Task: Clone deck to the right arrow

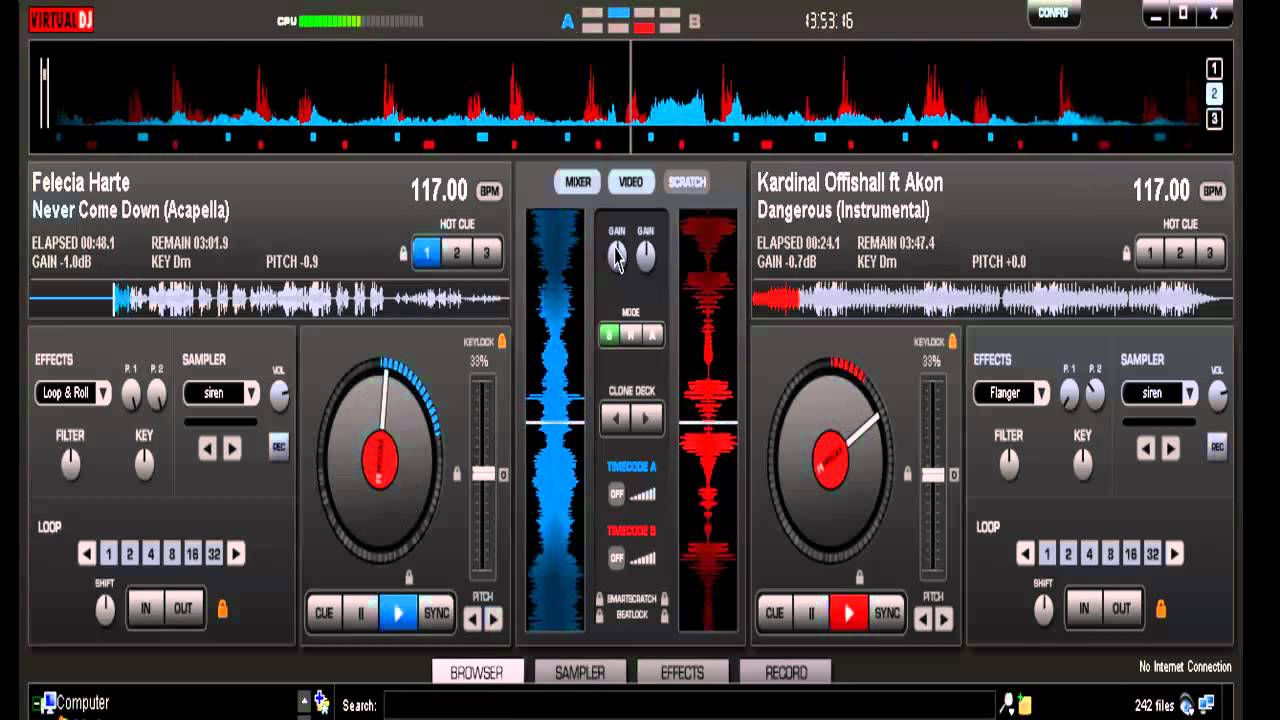Action: 646,418
